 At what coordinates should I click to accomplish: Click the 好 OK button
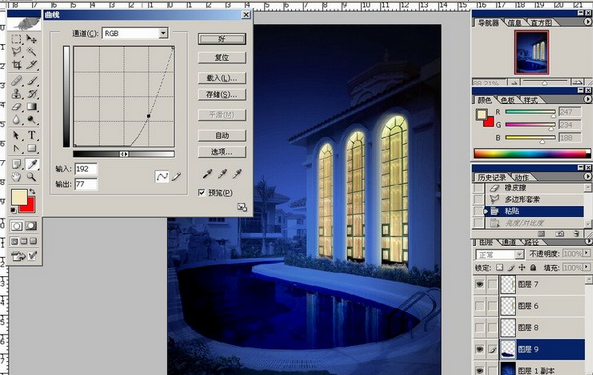click(222, 39)
